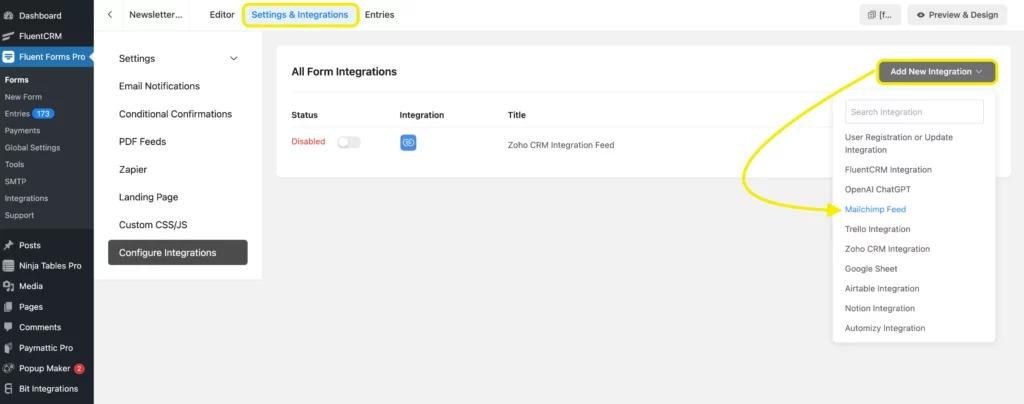Click the Bit Integrations icon
This screenshot has height=404, width=1024.
tap(8, 388)
